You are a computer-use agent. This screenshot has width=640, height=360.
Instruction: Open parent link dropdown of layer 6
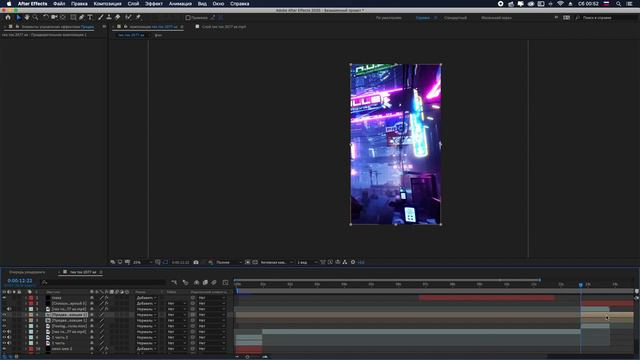212,327
